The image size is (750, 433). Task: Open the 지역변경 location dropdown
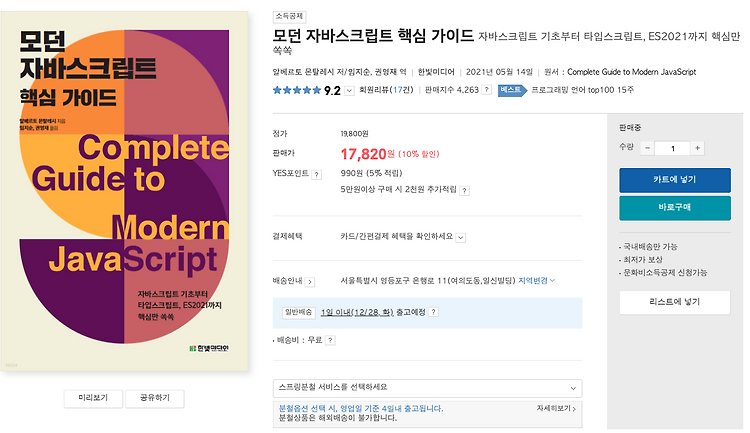(x=537, y=280)
